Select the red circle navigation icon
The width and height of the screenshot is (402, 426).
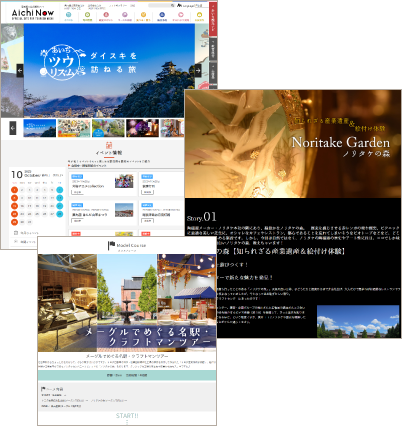tap(106, 14)
